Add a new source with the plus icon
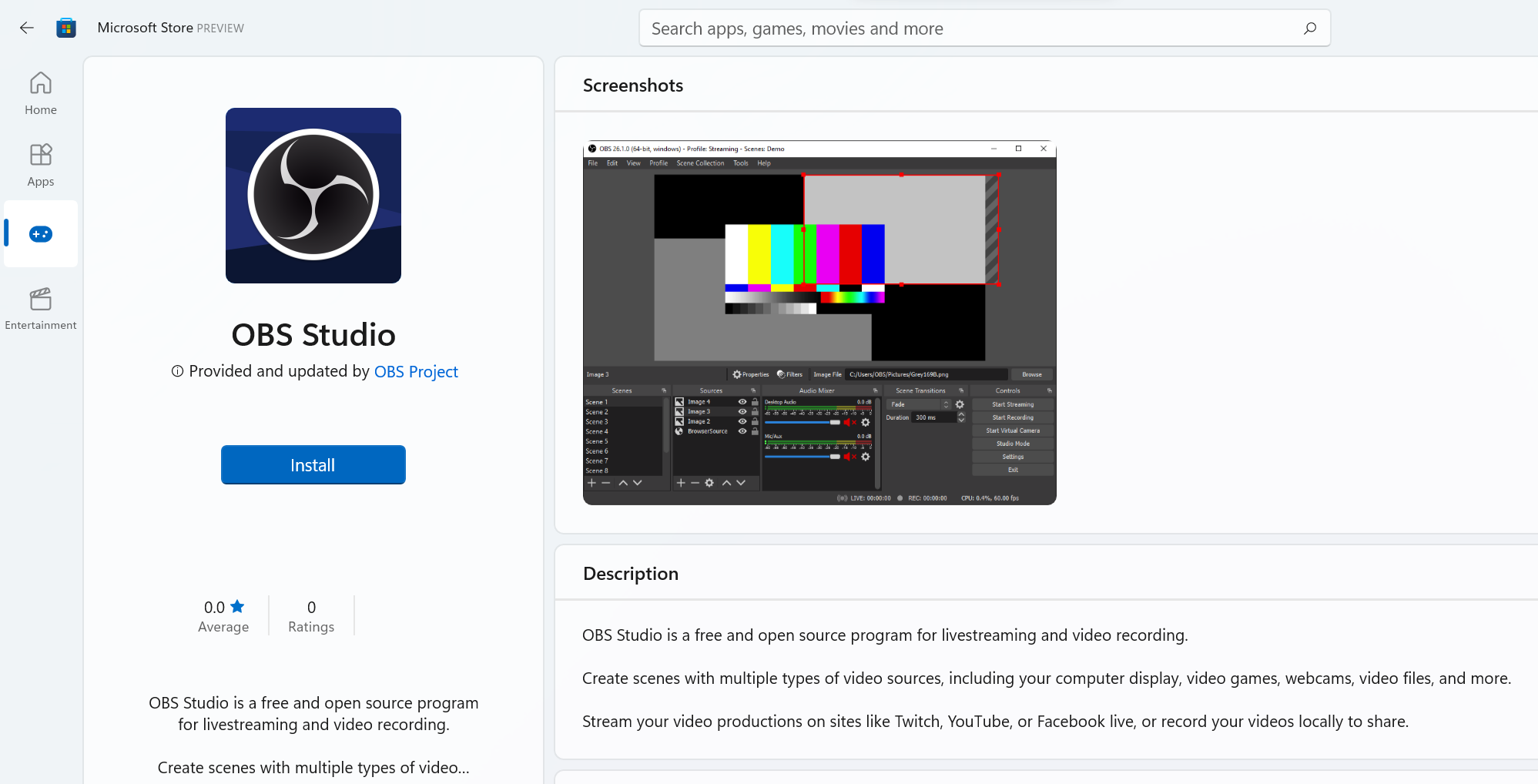The image size is (1538, 784). tap(681, 483)
